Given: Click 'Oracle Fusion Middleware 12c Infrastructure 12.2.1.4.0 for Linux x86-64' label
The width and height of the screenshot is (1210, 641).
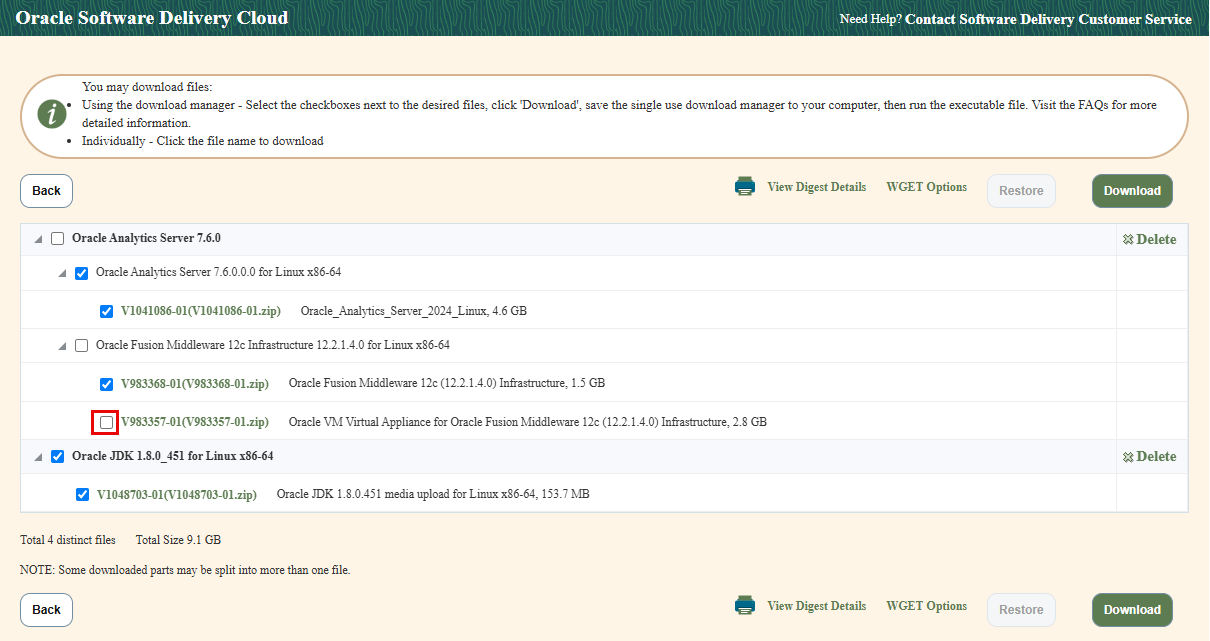Looking at the screenshot, I should coord(273,345).
